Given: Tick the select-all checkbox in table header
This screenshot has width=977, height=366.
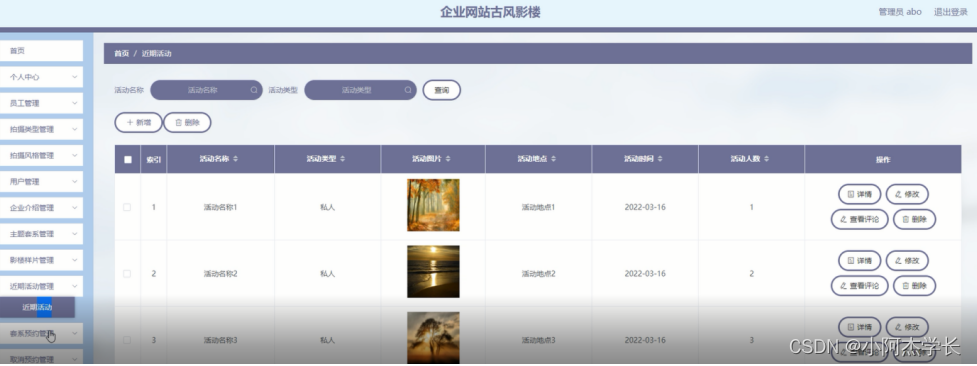Looking at the screenshot, I should tap(128, 160).
